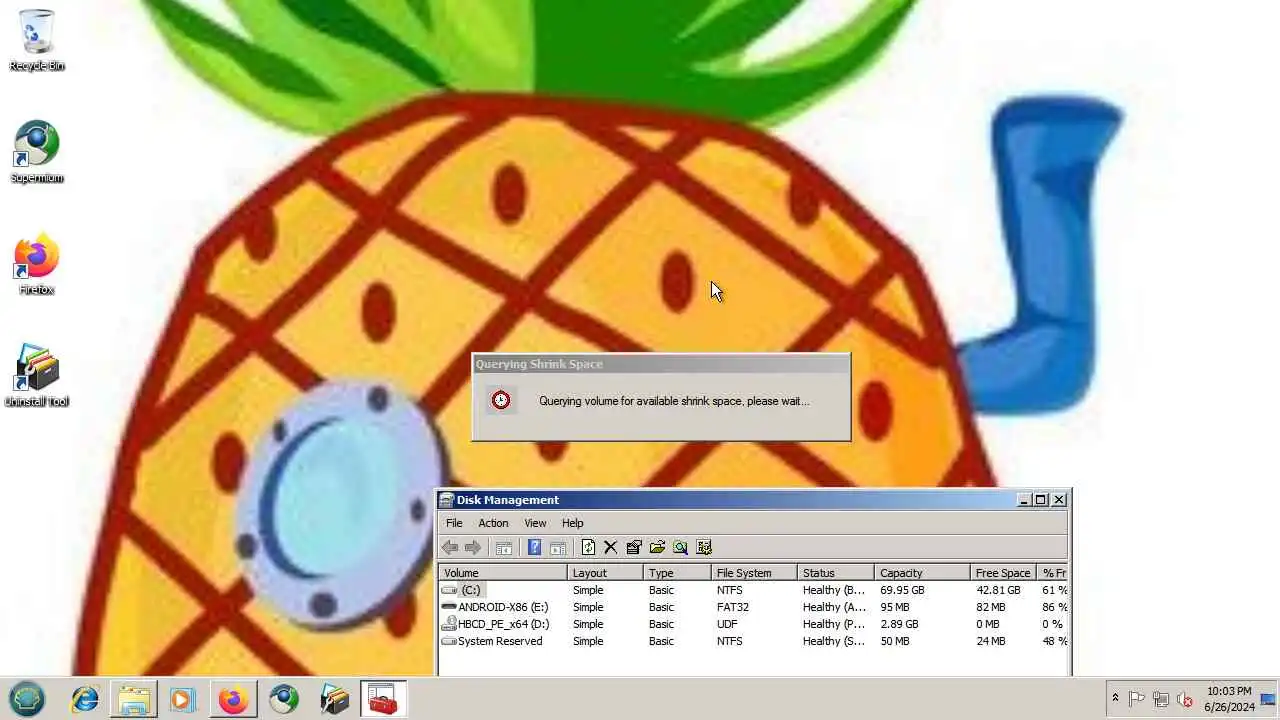Click the 42.81 GB free space cell
This screenshot has height=720, width=1280.
pyautogui.click(x=998, y=590)
